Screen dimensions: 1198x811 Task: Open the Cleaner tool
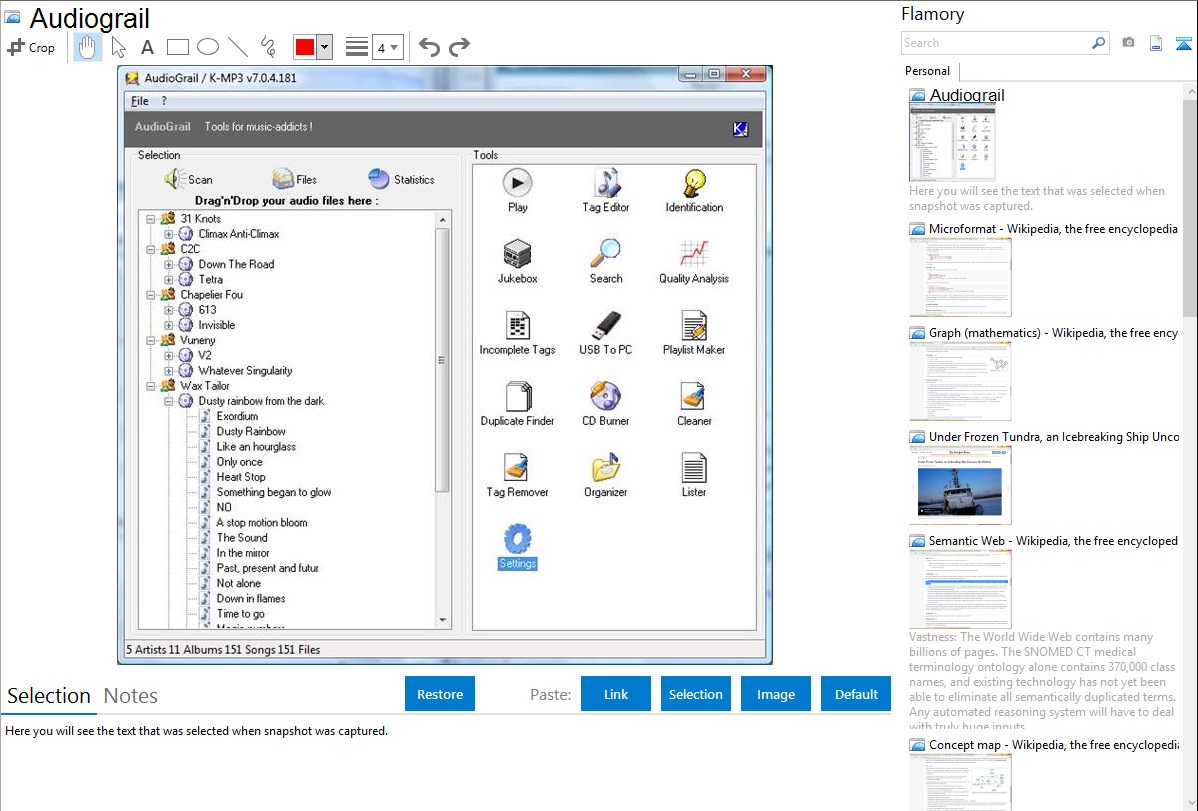pyautogui.click(x=694, y=404)
